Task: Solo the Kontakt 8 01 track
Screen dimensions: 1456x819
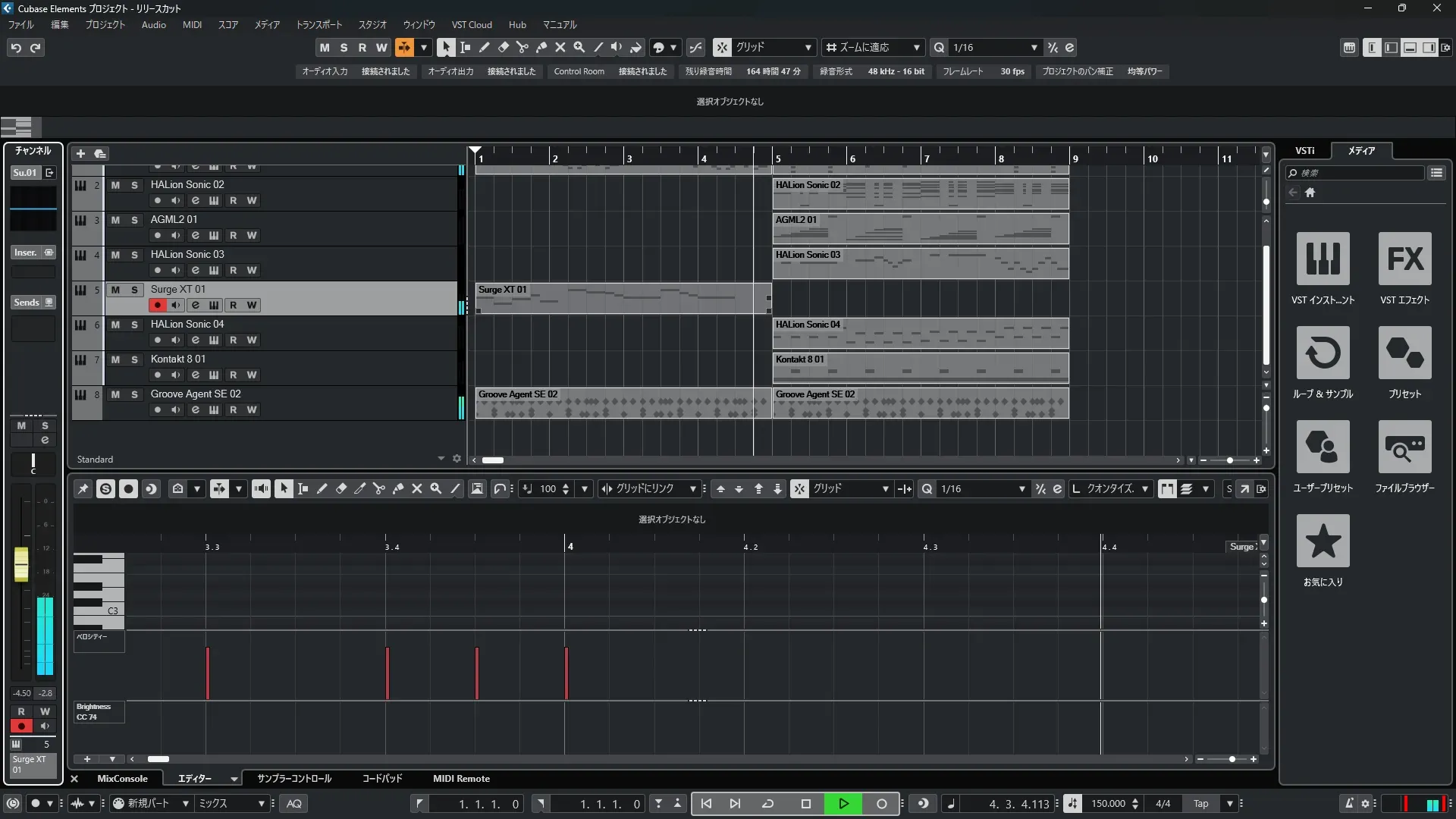Action: [134, 359]
